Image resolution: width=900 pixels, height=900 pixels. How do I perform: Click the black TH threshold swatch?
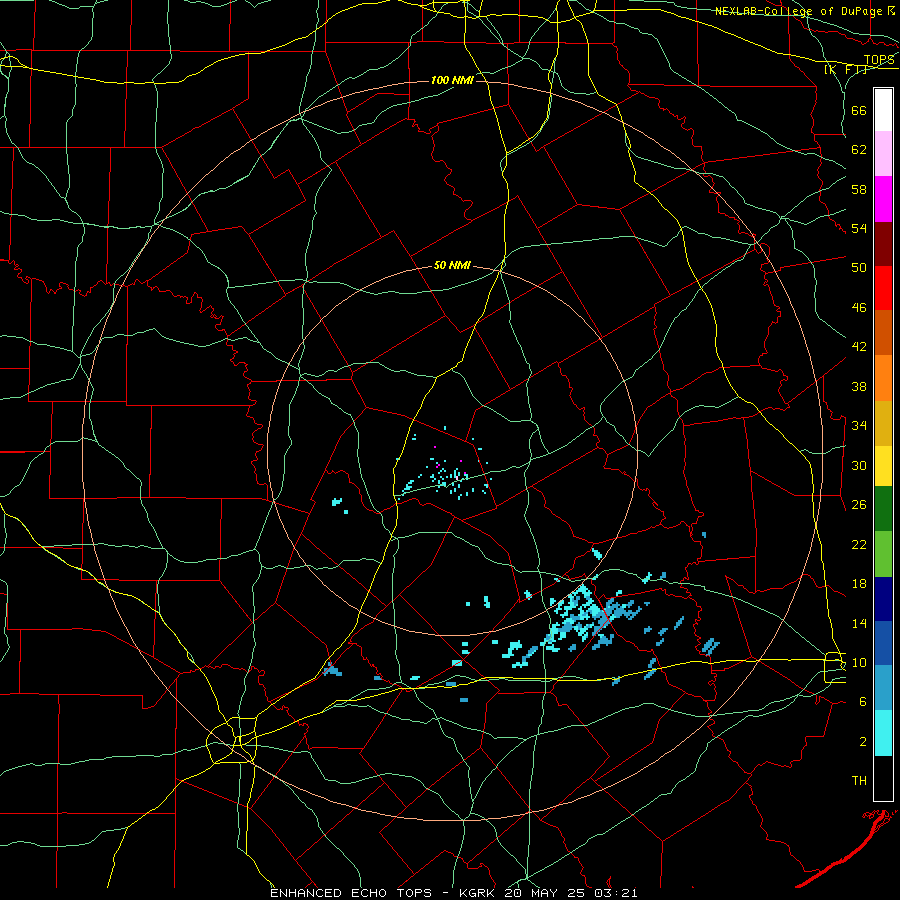[x=883, y=778]
